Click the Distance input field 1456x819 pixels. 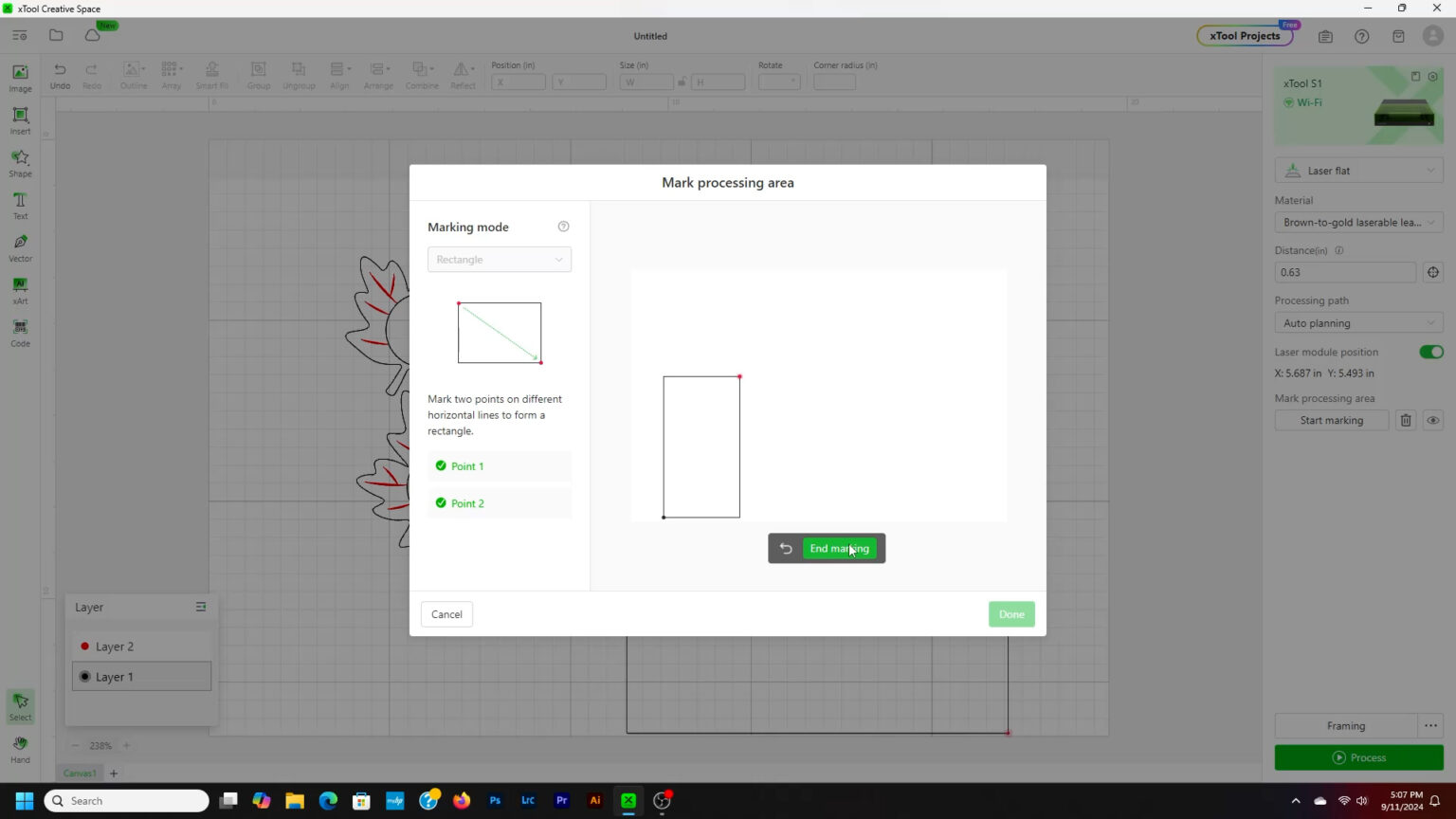pyautogui.click(x=1344, y=273)
